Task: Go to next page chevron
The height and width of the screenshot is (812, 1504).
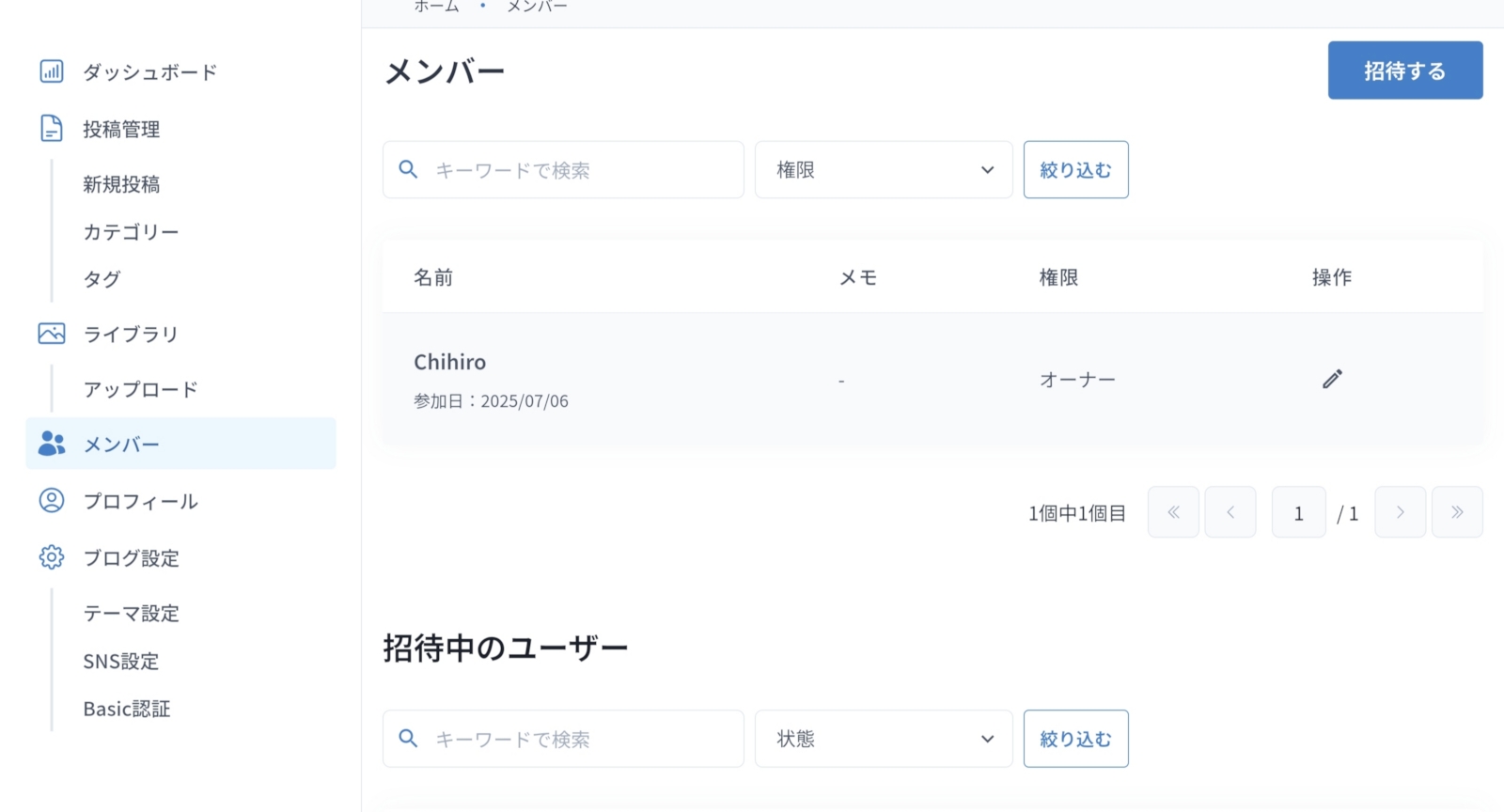Action: pos(1400,512)
